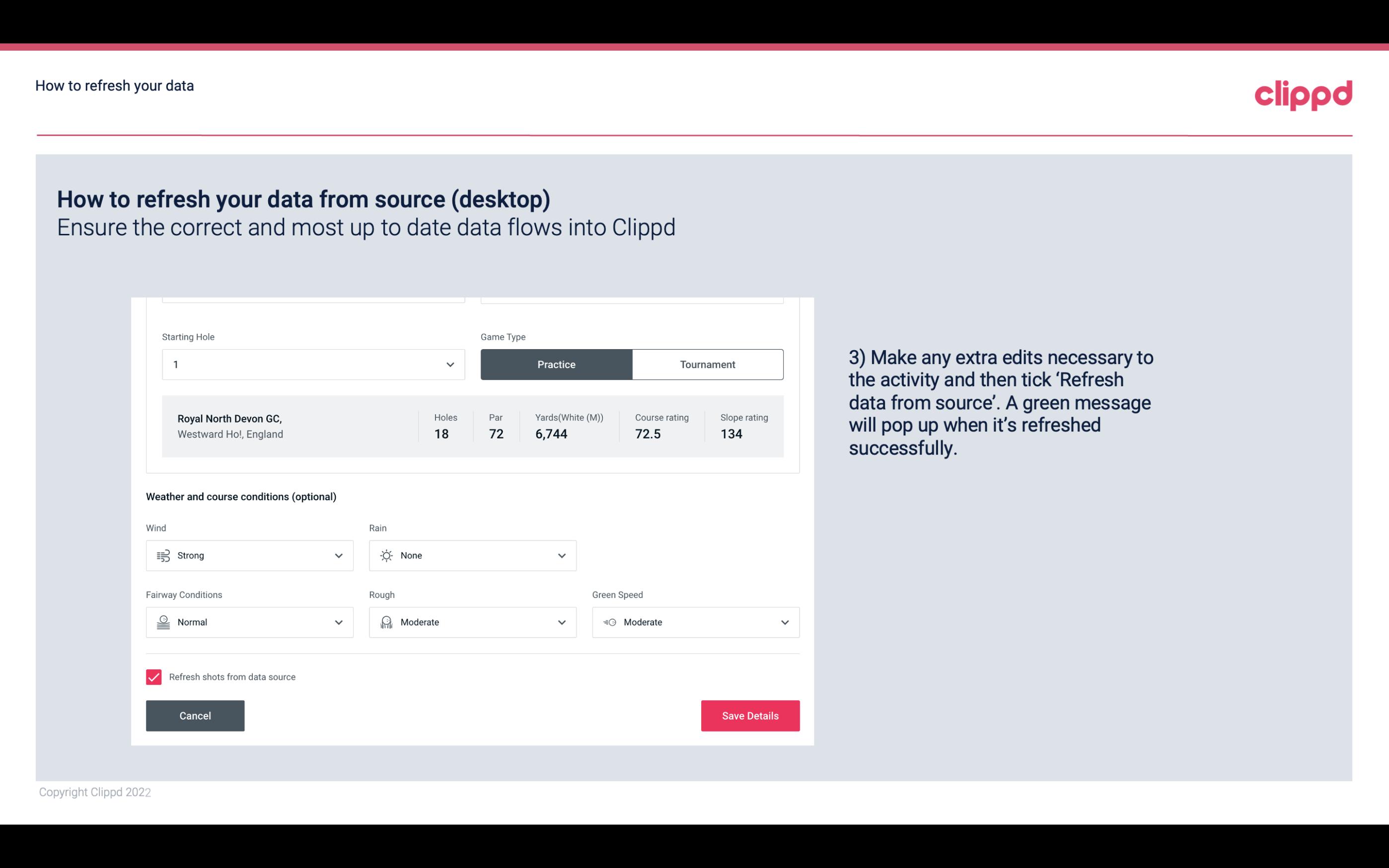Click the Cancel button
This screenshot has width=1389, height=868.
point(195,716)
